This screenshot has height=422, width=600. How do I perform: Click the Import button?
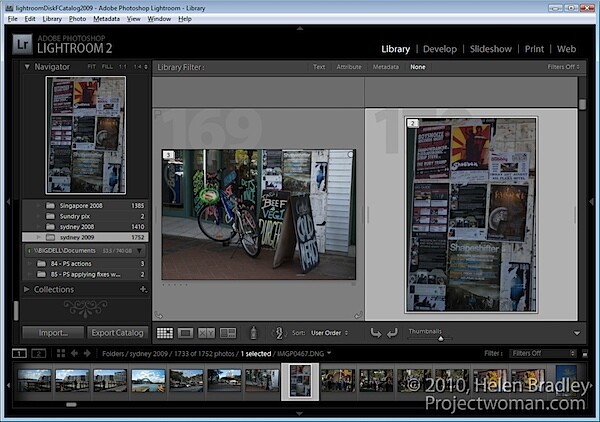click(53, 333)
